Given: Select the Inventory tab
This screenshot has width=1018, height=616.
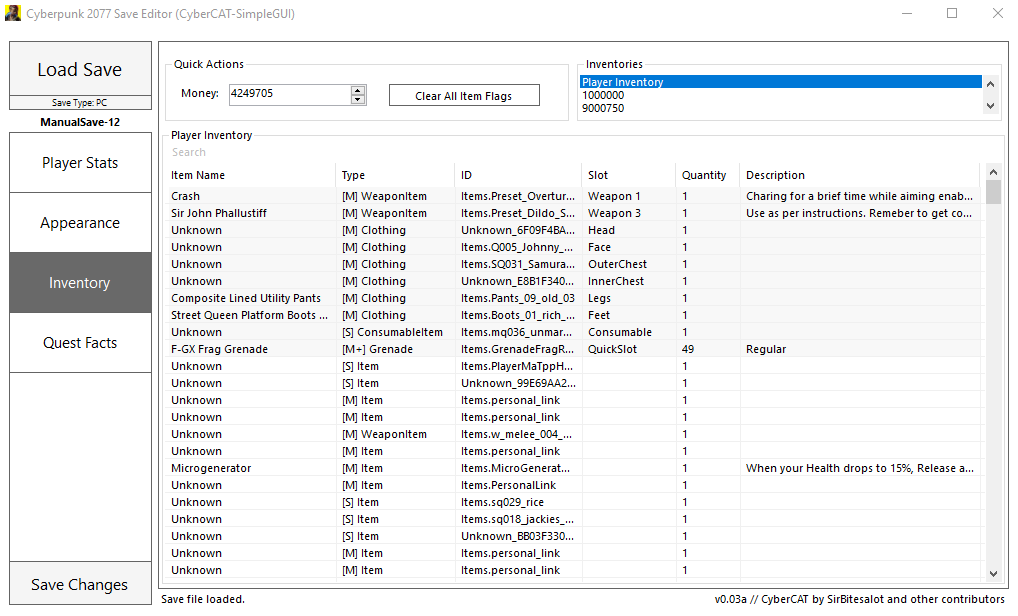Looking at the screenshot, I should 80,283.
